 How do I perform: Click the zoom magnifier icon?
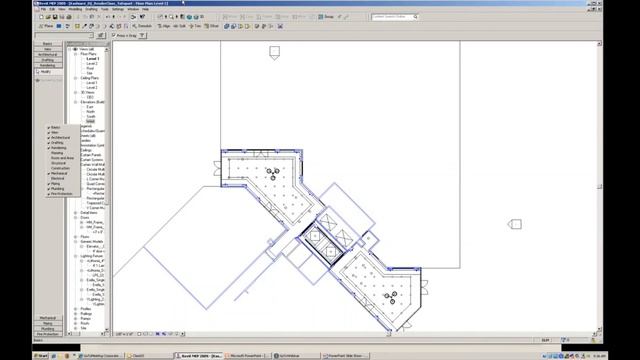[171, 17]
